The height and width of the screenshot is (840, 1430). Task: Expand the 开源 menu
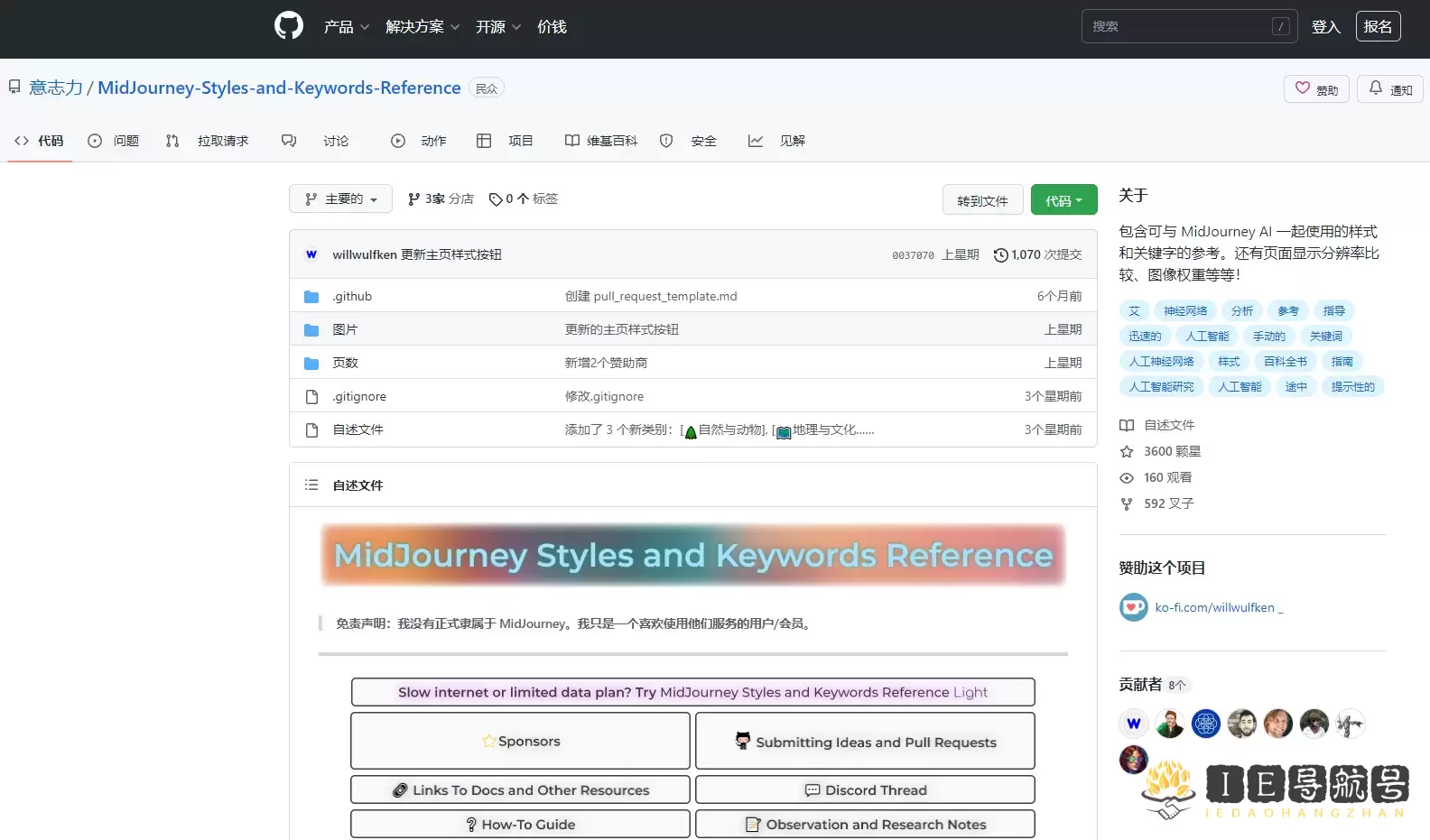click(x=498, y=27)
